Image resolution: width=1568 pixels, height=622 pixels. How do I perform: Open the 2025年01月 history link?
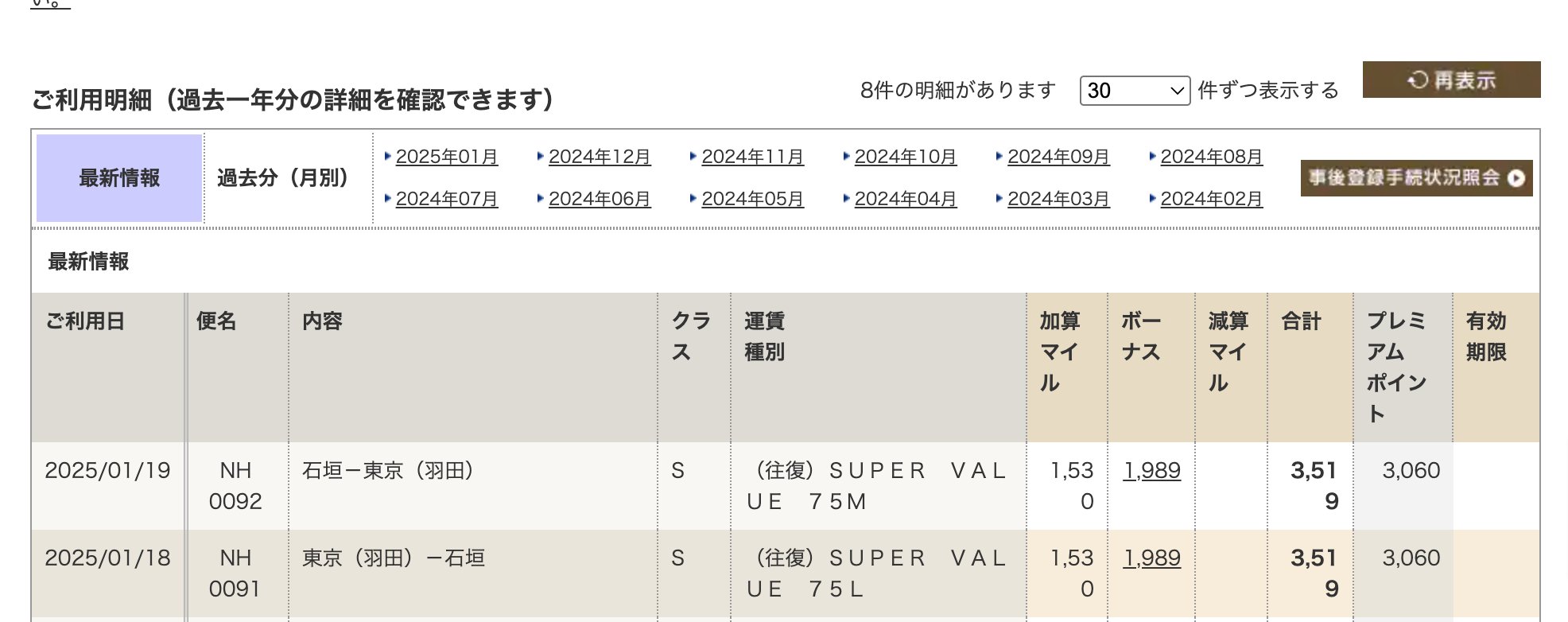point(447,157)
